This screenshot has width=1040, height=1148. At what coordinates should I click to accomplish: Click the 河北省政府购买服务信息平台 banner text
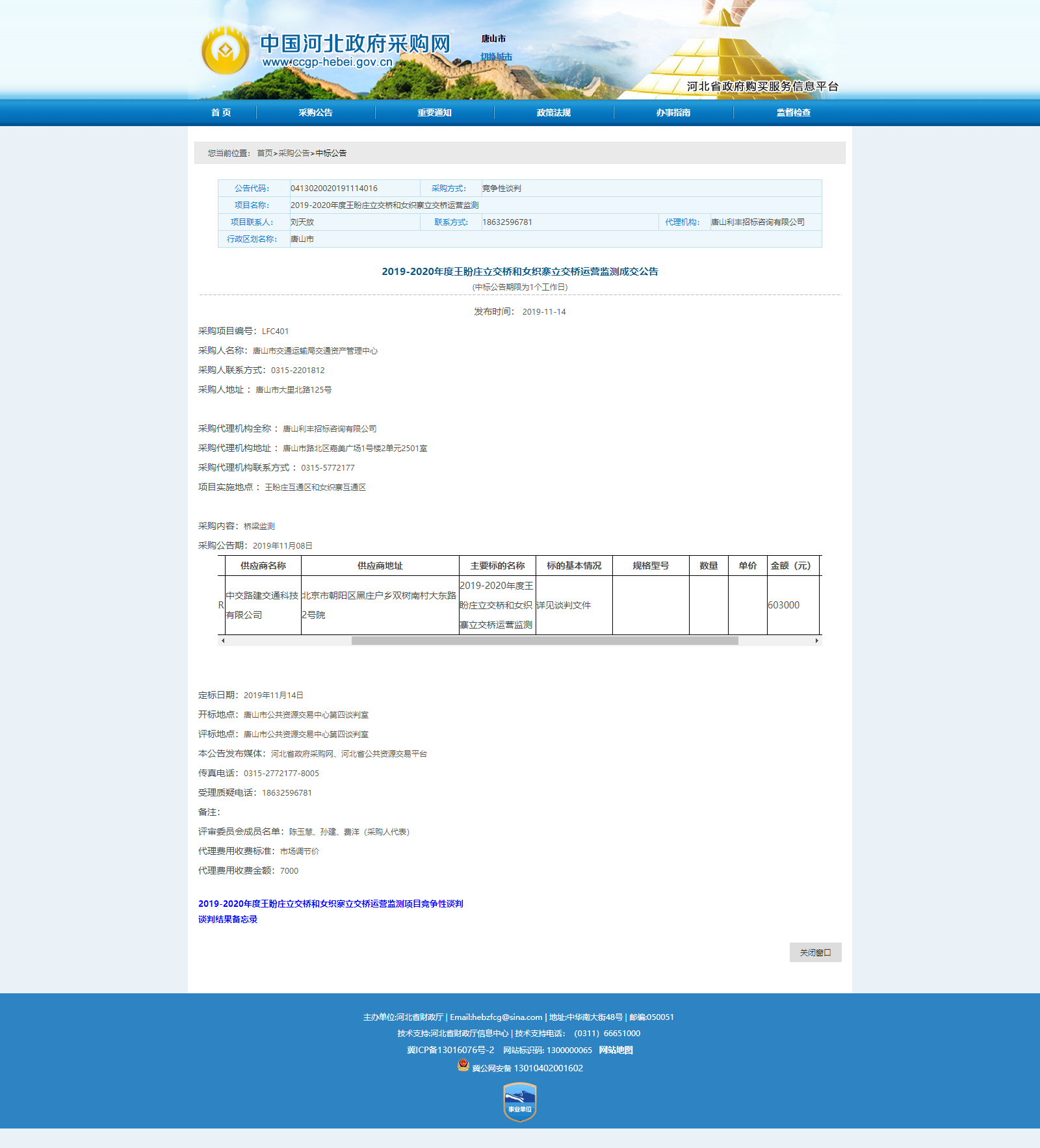pos(762,86)
